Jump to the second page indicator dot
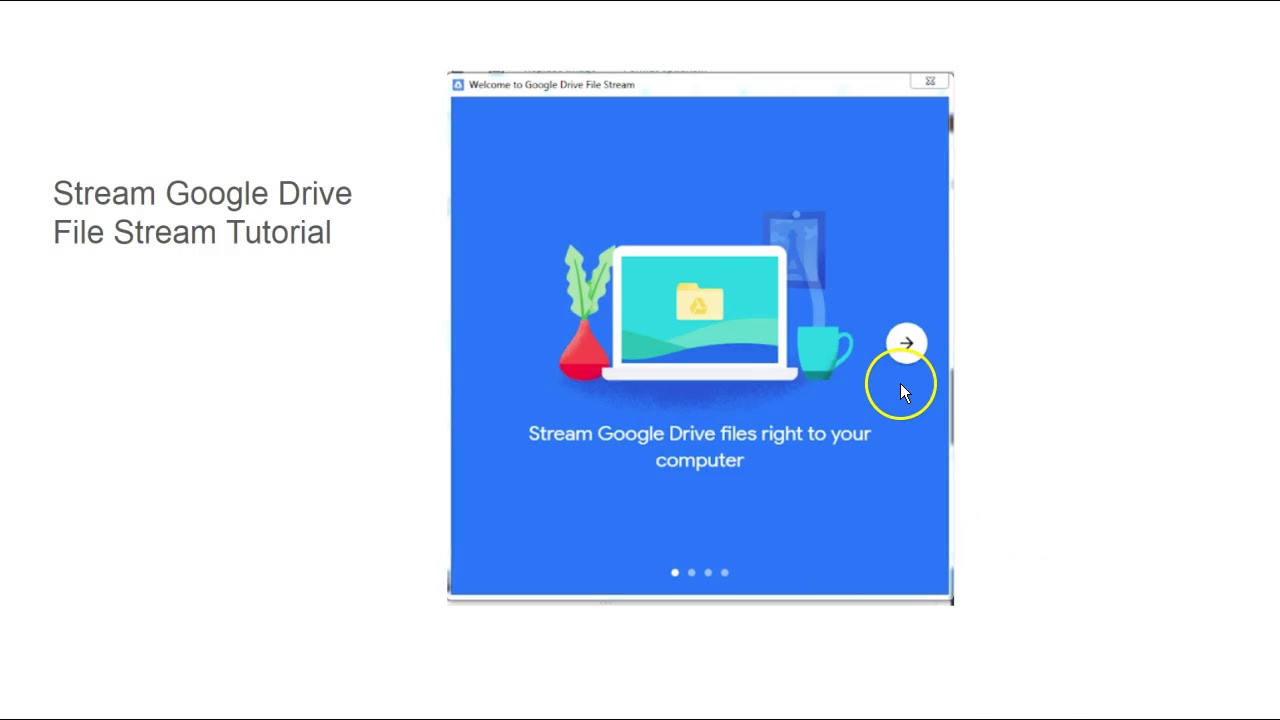The height and width of the screenshot is (720, 1280). [x=691, y=572]
